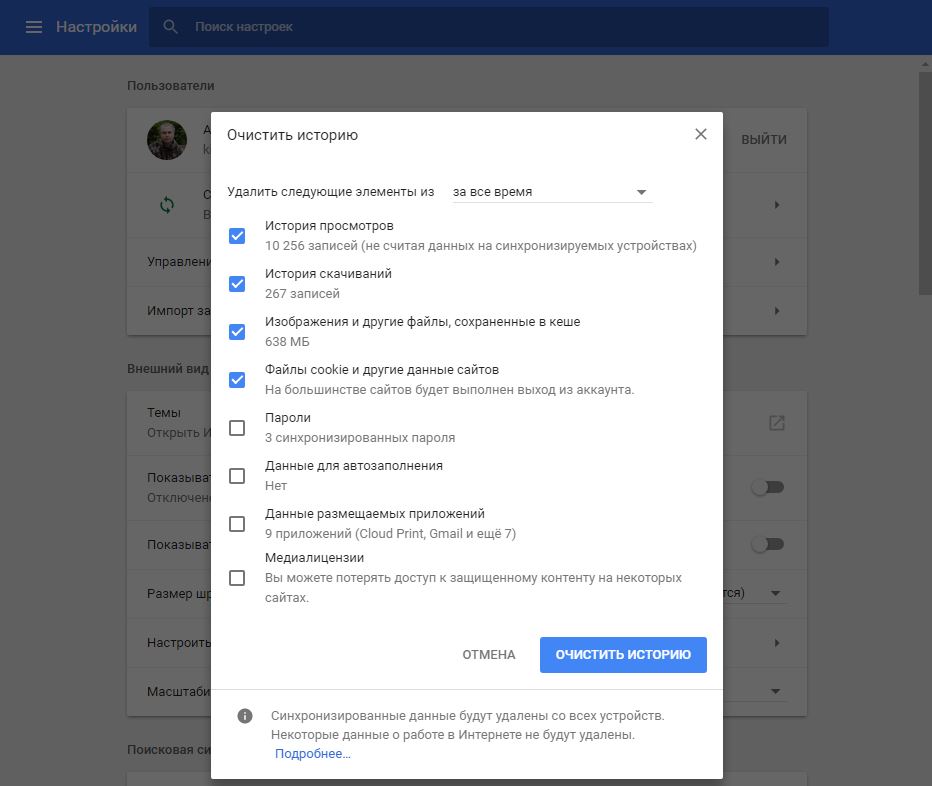Close the Очистить историю dialog

click(700, 134)
